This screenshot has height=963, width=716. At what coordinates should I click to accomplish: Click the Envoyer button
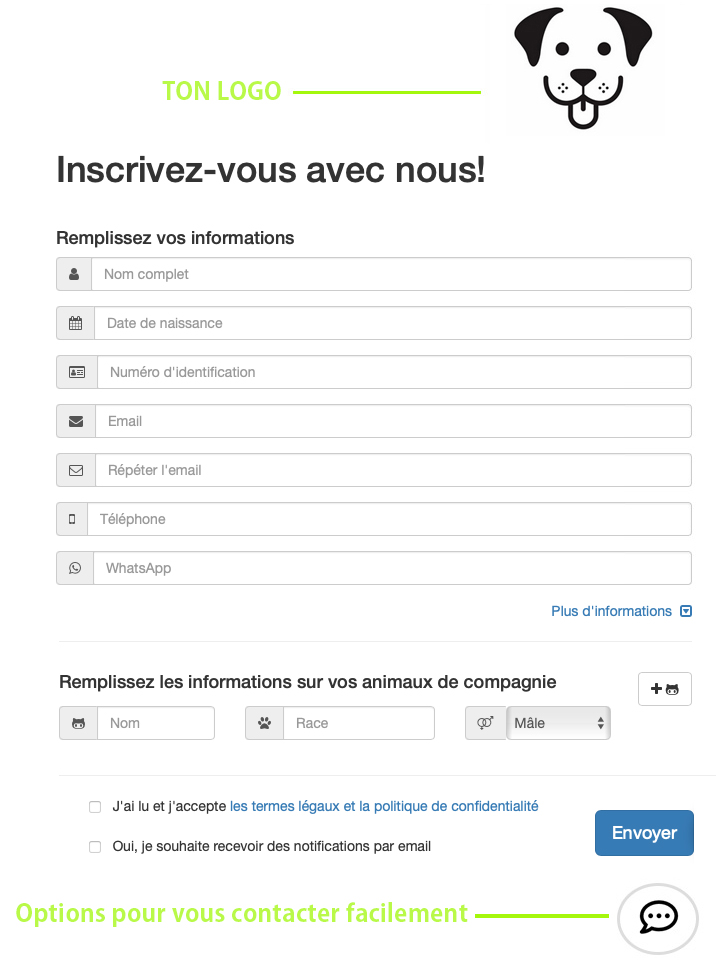click(x=644, y=833)
